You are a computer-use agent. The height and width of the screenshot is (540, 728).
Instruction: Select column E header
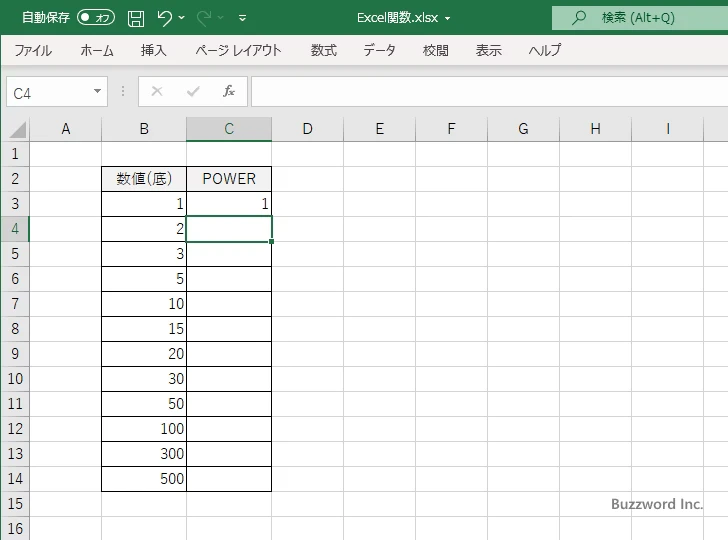click(379, 129)
